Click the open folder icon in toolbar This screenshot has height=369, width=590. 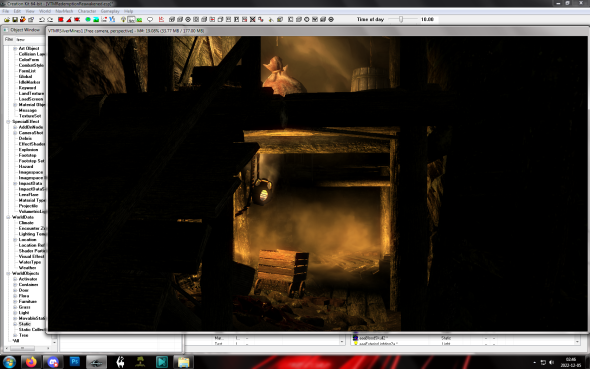[x=7, y=19]
